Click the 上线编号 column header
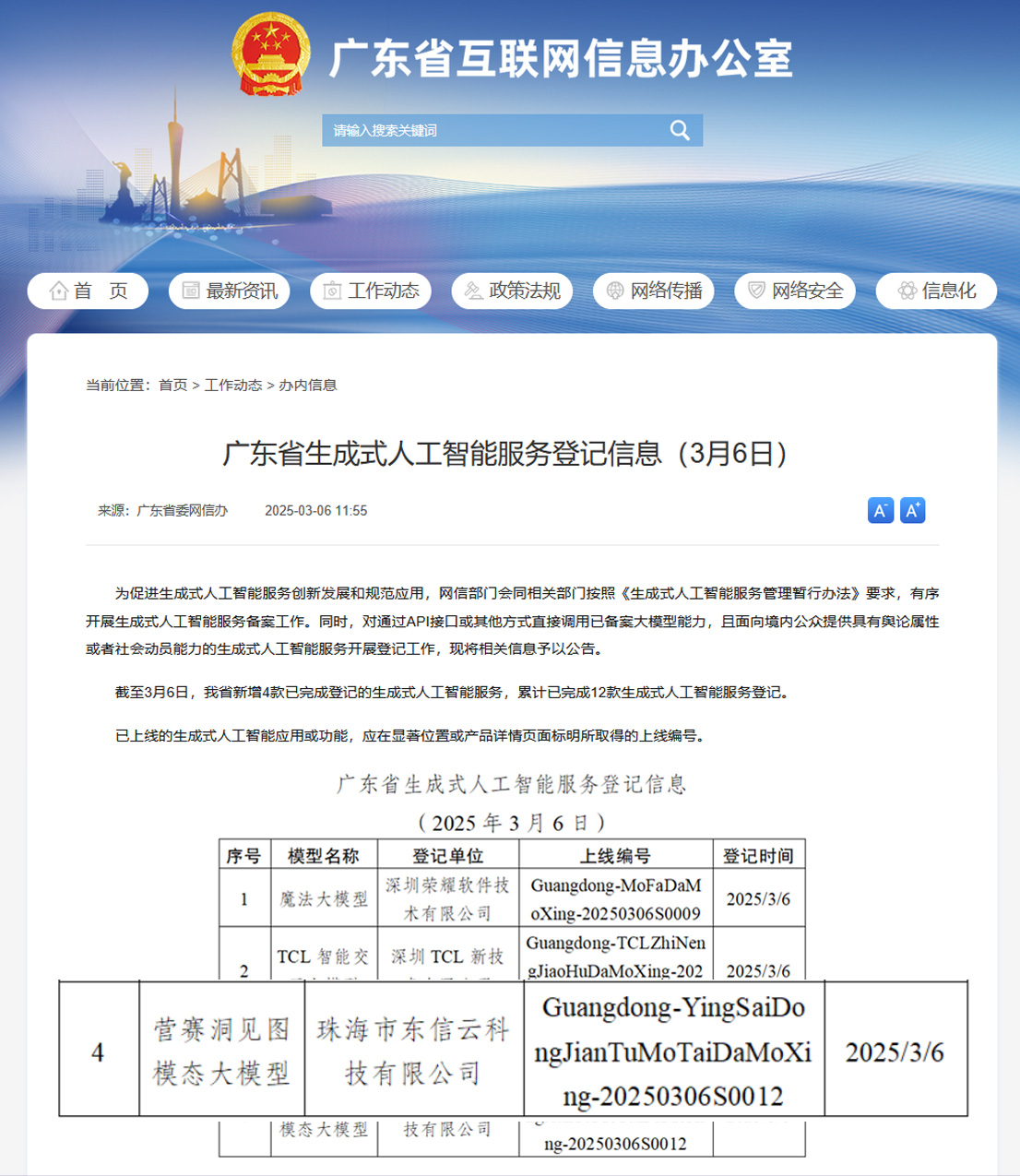This screenshot has width=1020, height=1176. point(615,855)
